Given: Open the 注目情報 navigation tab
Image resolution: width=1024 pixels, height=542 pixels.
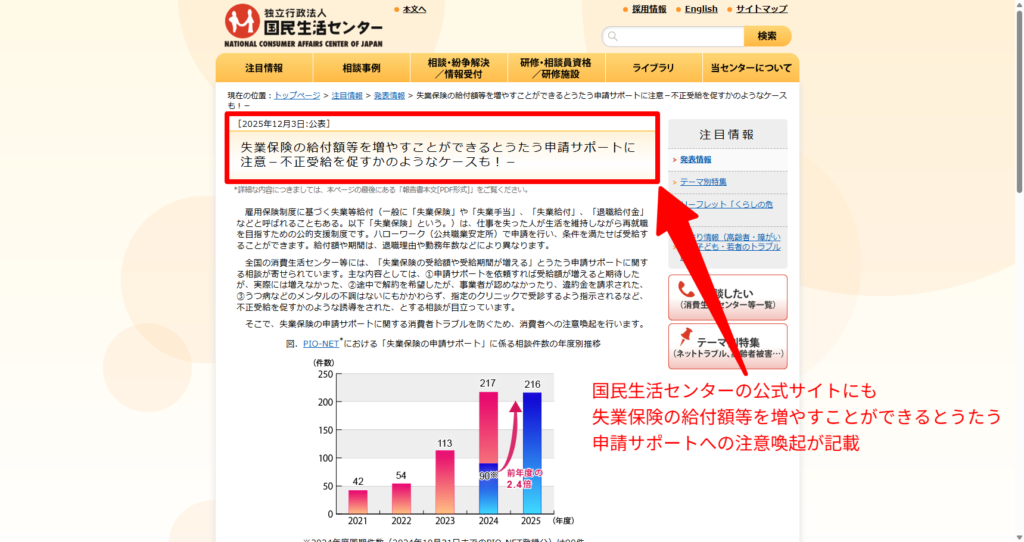Looking at the screenshot, I should [264, 68].
